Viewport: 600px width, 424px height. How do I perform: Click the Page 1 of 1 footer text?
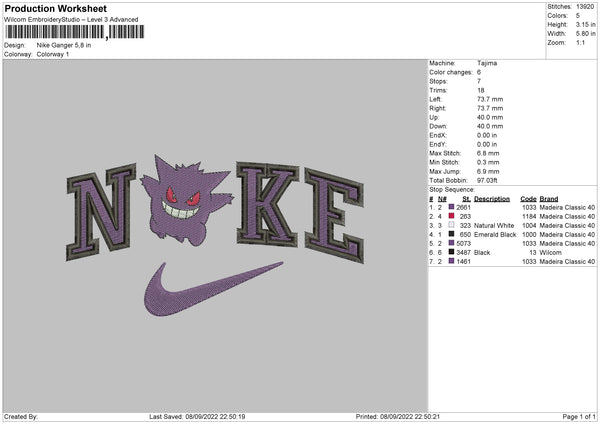coord(579,416)
